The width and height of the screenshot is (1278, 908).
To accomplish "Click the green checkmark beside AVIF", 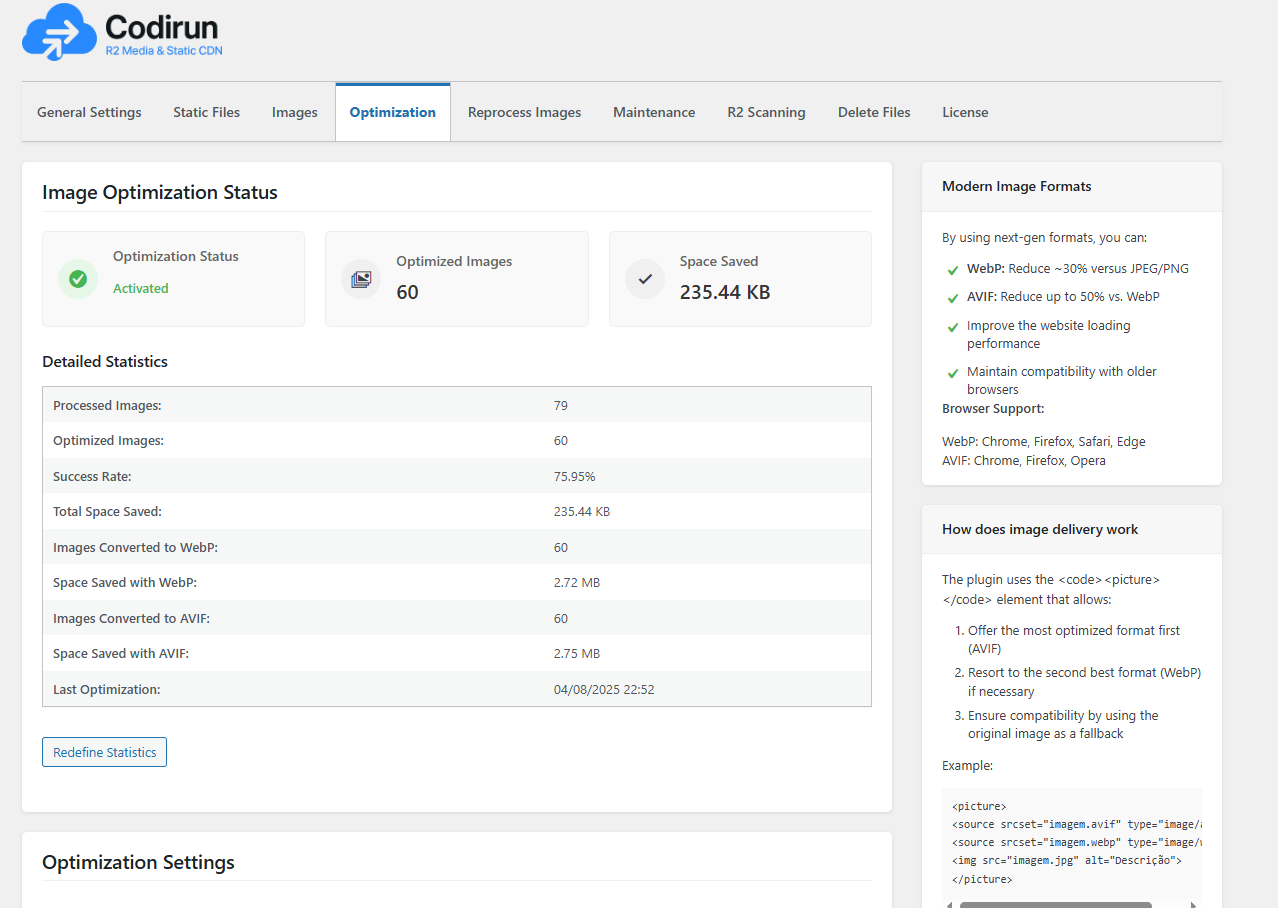I will [x=952, y=298].
